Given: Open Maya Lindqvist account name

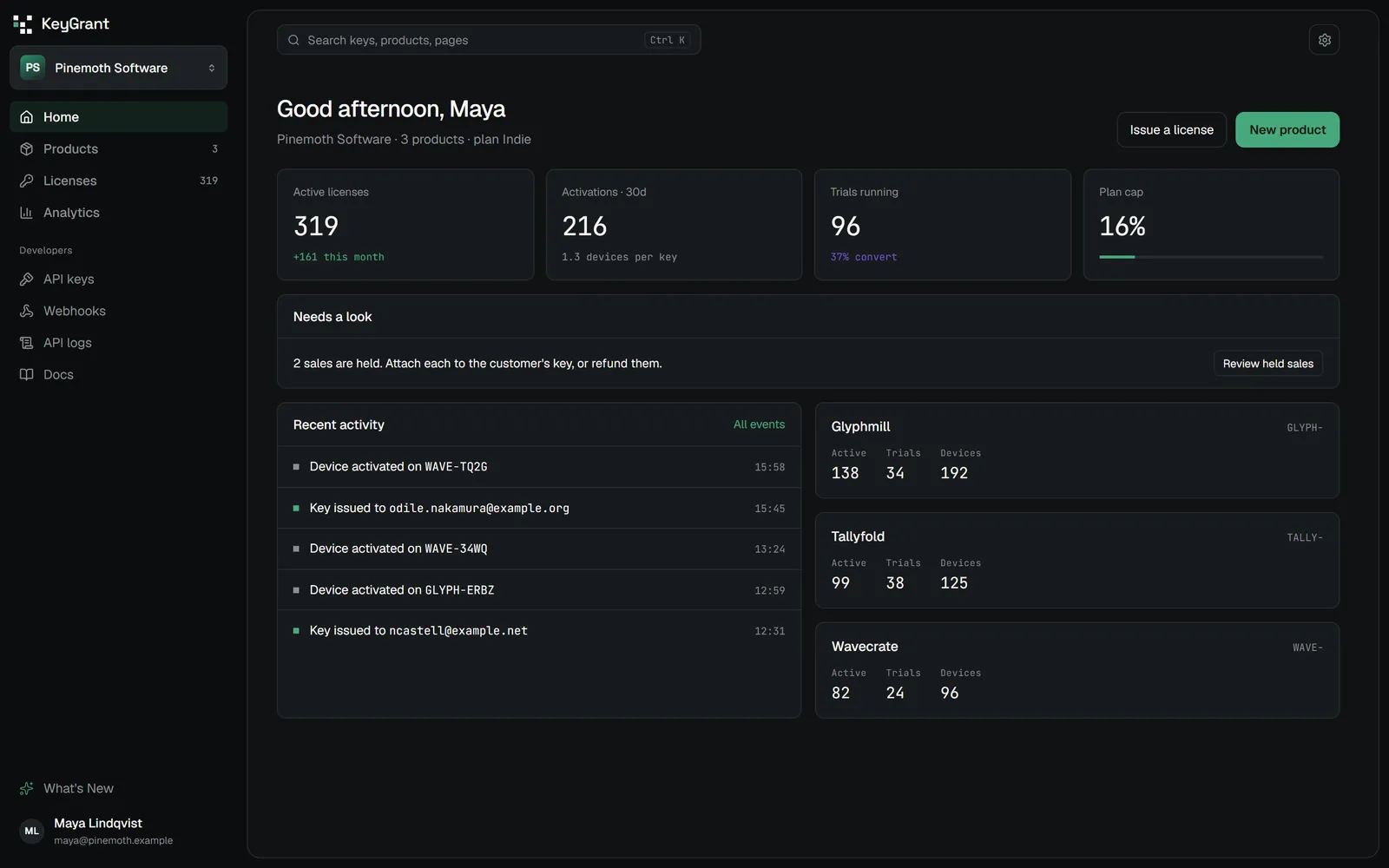Looking at the screenshot, I should coord(98,823).
